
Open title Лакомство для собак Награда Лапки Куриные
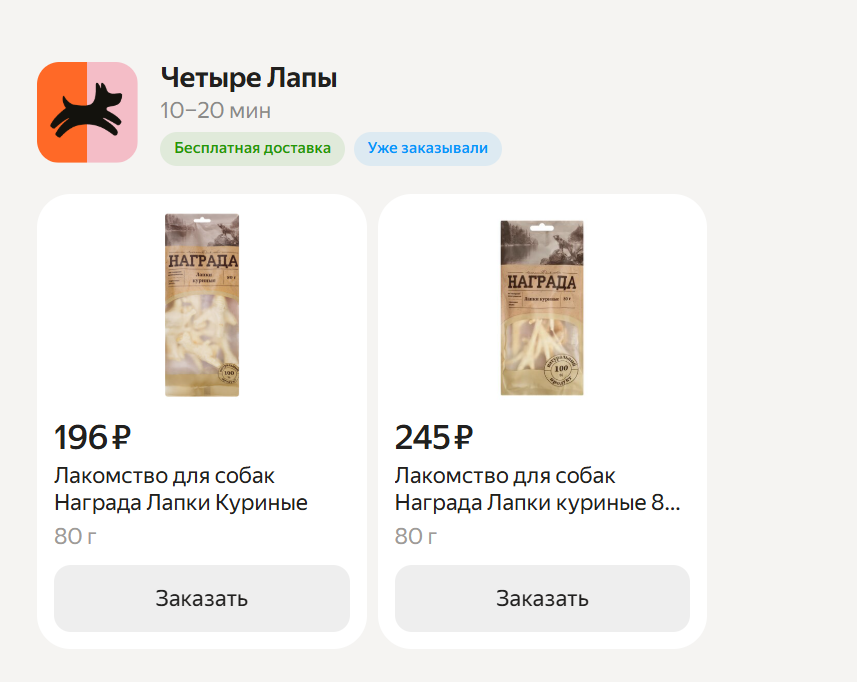point(181,489)
